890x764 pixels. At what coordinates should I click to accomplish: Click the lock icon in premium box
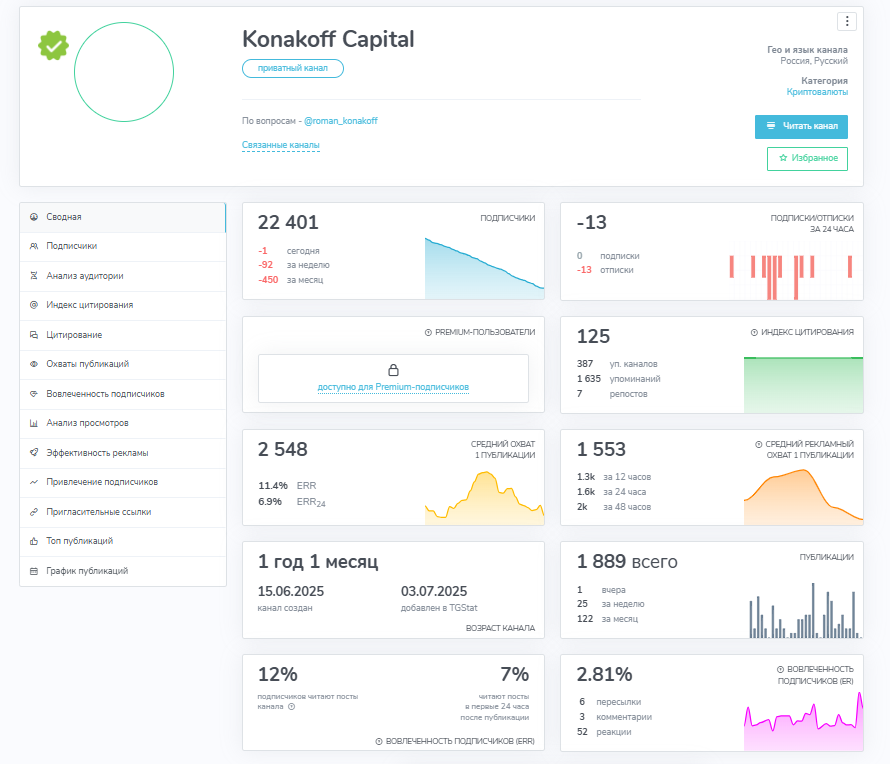pos(393,370)
